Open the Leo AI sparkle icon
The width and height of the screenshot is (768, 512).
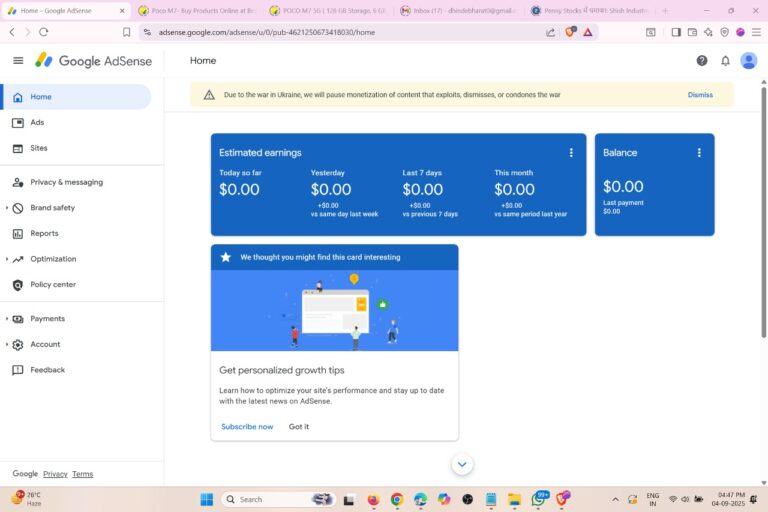tap(708, 32)
